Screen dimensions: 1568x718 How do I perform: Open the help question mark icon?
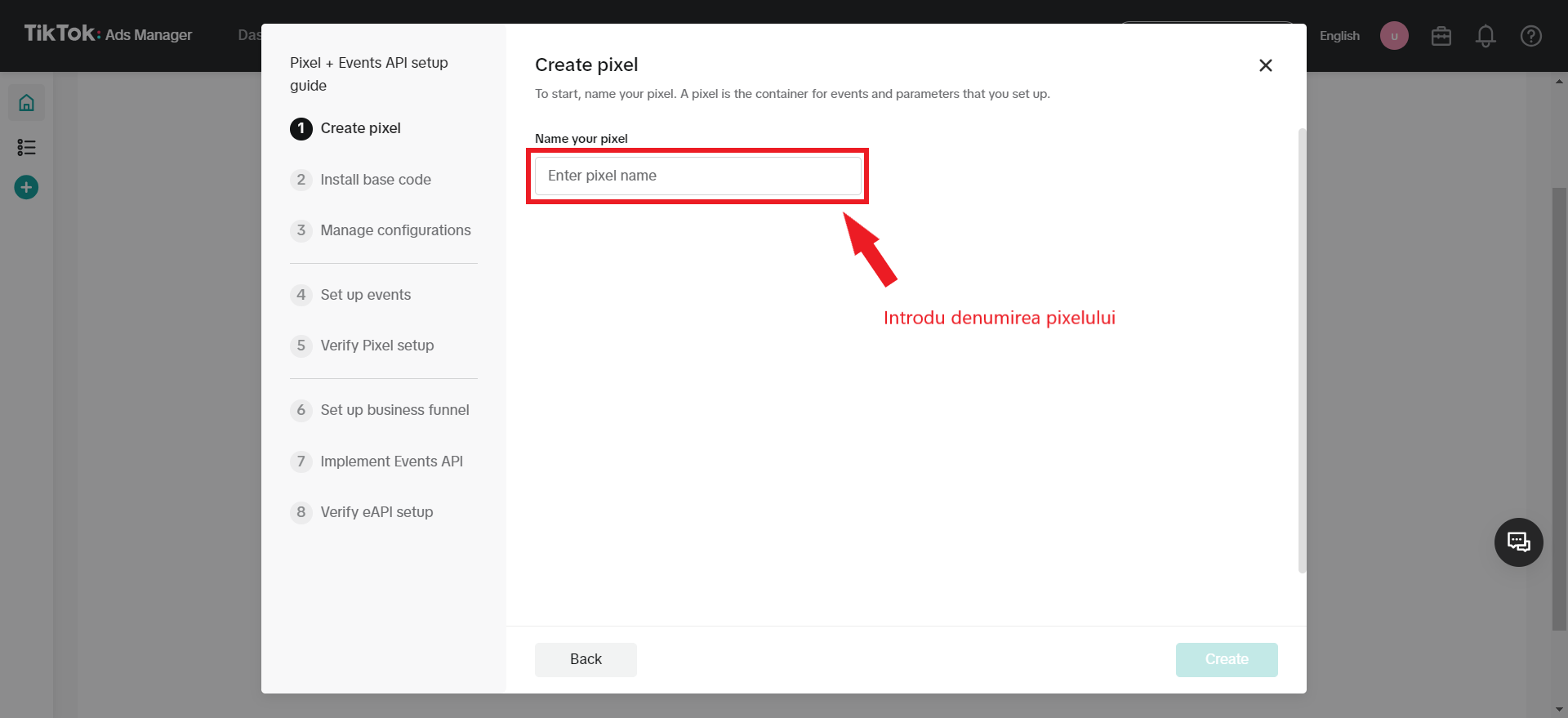(1530, 36)
